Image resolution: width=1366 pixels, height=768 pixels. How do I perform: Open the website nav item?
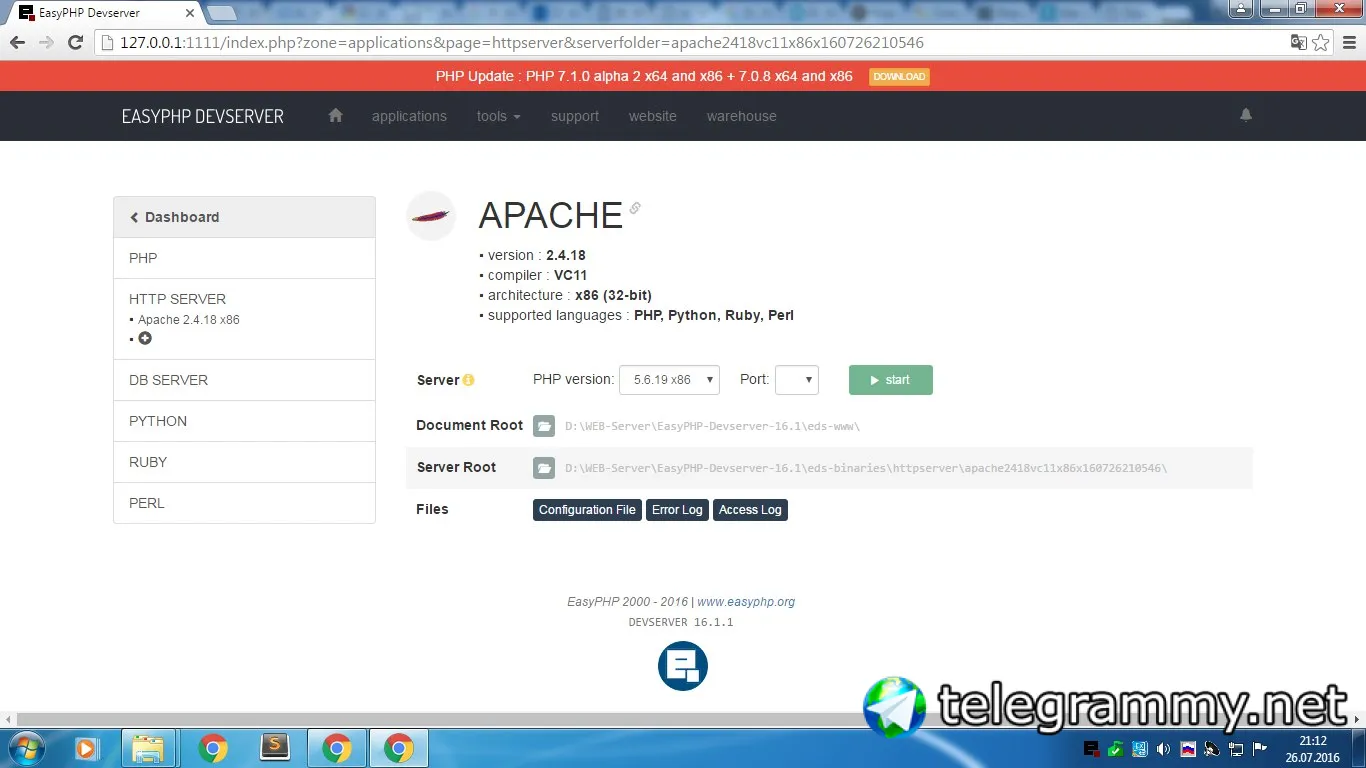(x=653, y=116)
